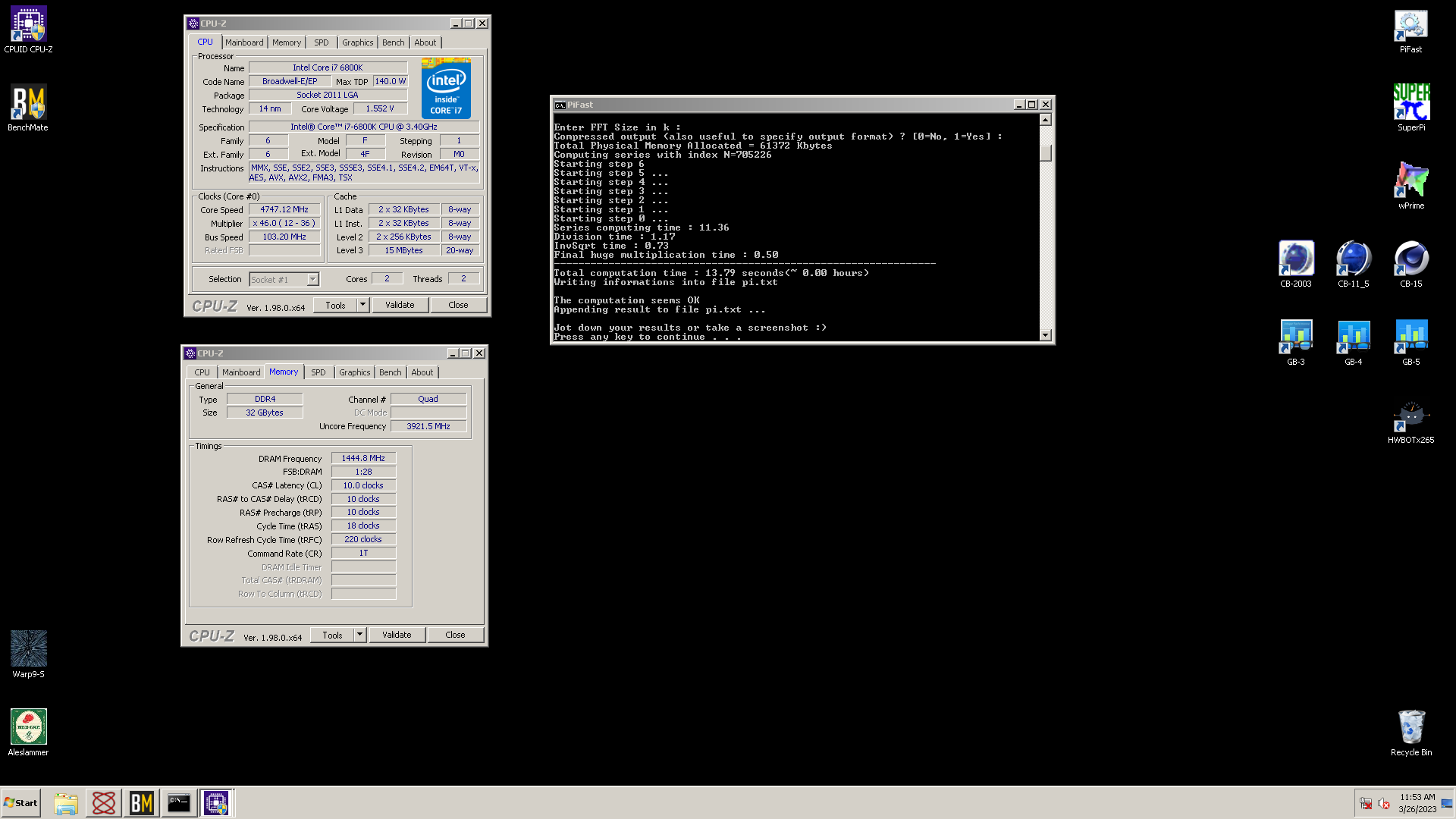Click Close button in top CPU-Z window
Image resolution: width=1456 pixels, height=819 pixels.
click(458, 305)
